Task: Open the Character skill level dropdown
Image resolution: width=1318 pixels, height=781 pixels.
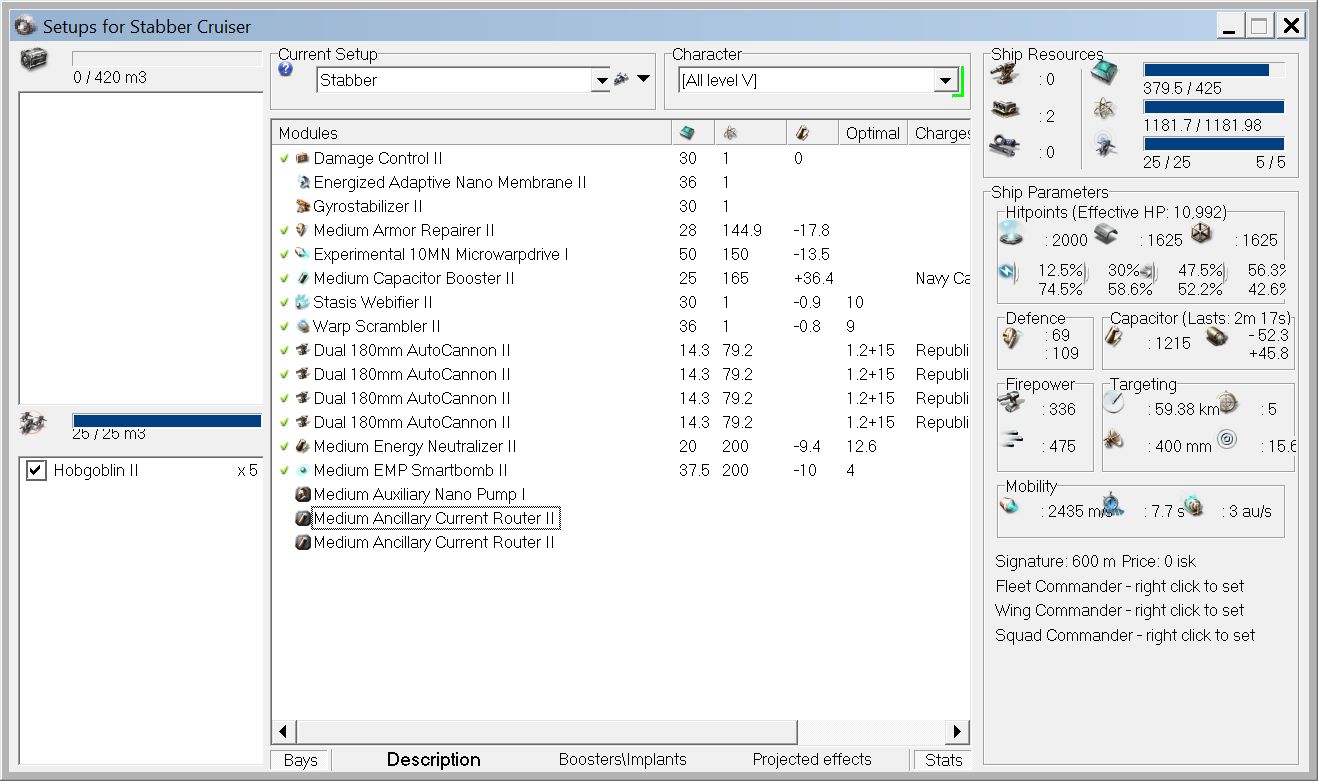Action: tap(943, 81)
